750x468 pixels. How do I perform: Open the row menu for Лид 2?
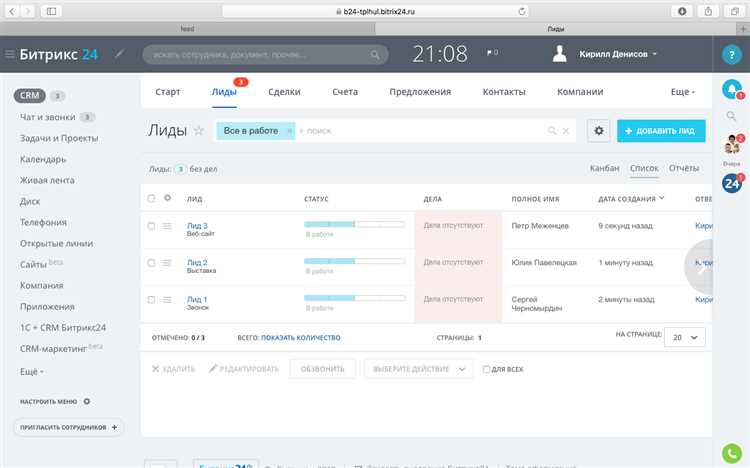[x=167, y=263]
